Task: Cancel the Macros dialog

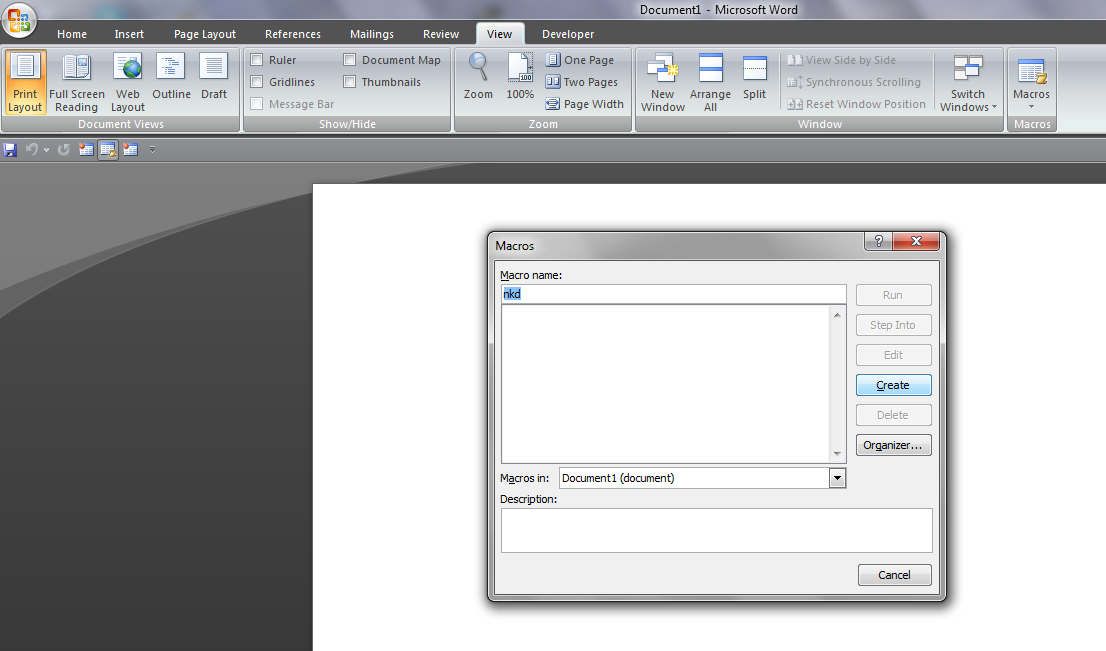Action: [894, 575]
